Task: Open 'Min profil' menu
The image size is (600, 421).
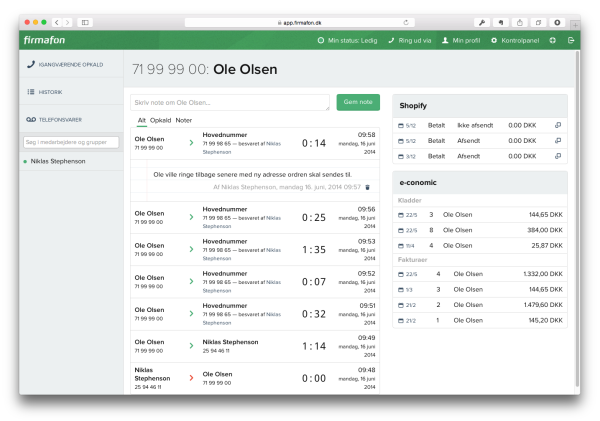Action: 460,40
